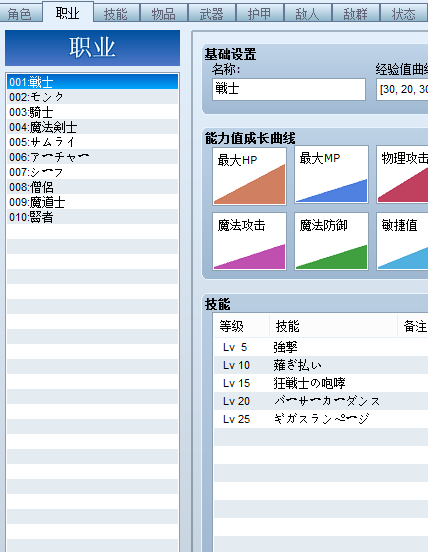Select class 002:モンク in the list

(x=93, y=97)
